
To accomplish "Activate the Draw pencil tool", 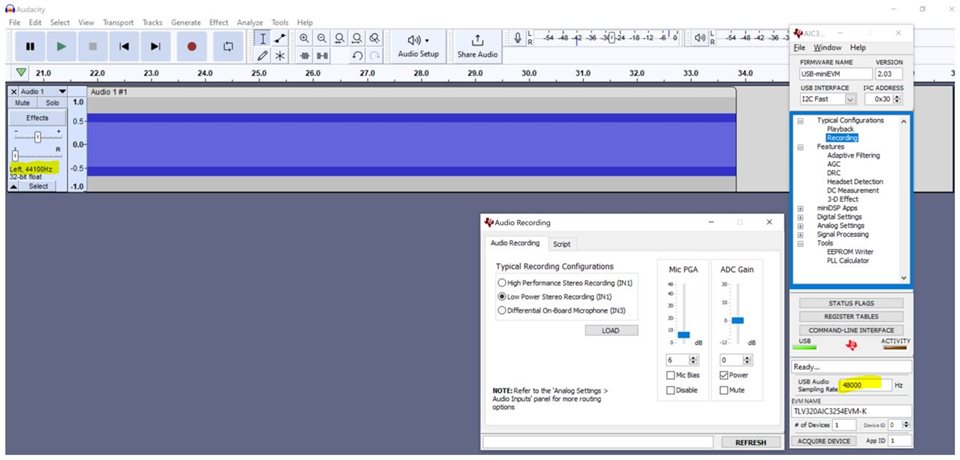I will click(x=263, y=56).
